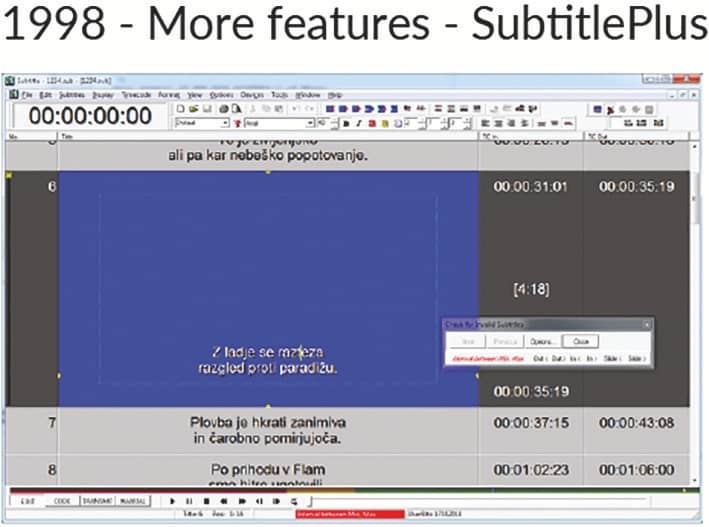The image size is (709, 527).
Task: Click the fast forward playback button
Action: (x=242, y=501)
